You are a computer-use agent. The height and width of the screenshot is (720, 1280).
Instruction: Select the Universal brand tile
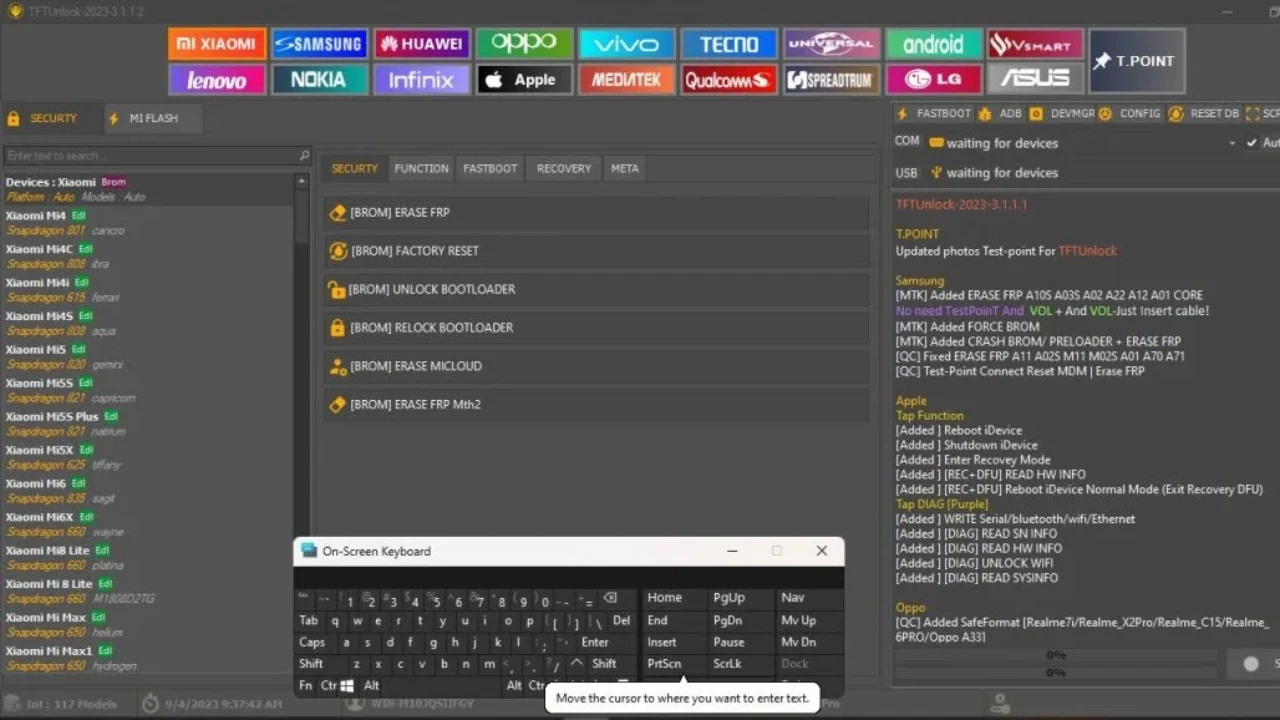[831, 44]
